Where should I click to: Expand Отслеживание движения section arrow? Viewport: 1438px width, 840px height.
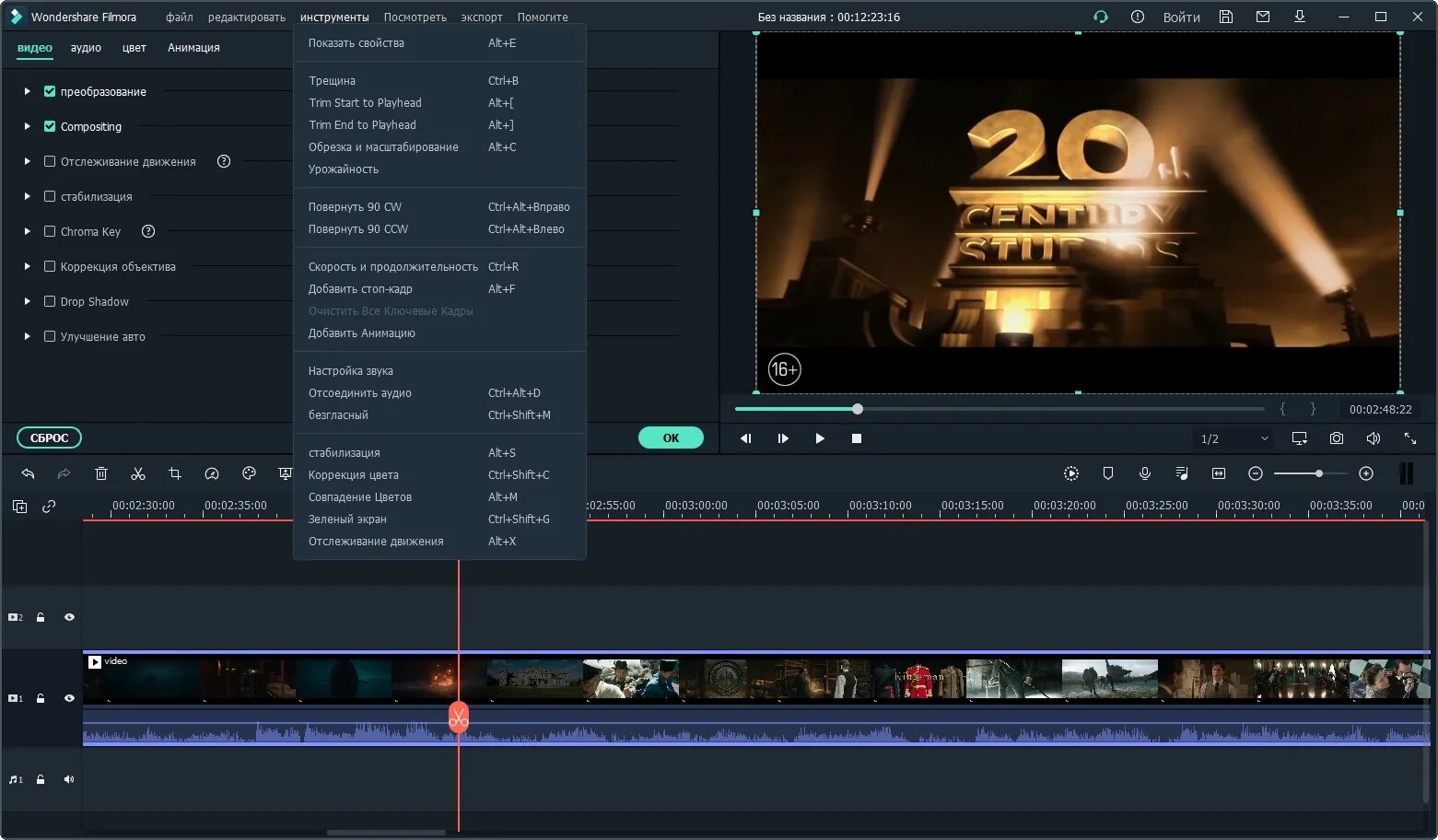point(27,161)
